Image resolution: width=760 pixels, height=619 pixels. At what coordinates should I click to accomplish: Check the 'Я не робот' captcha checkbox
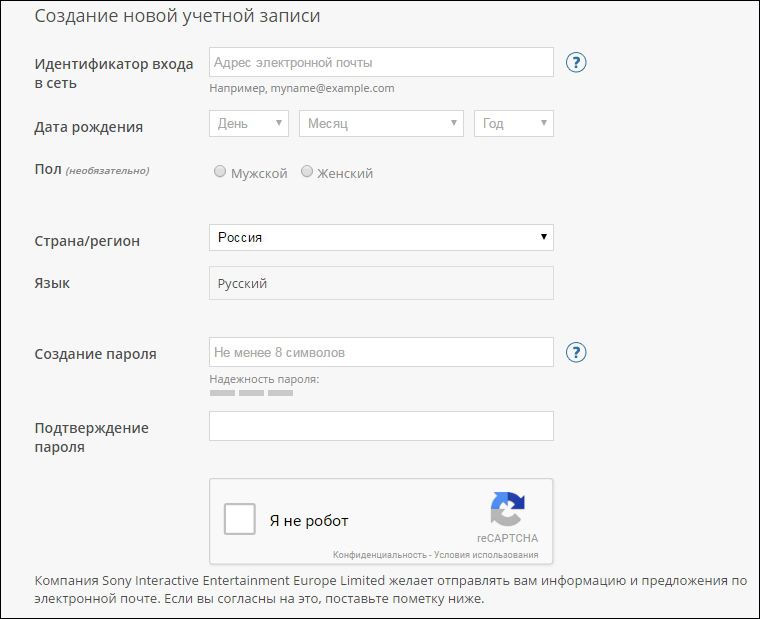[240, 520]
